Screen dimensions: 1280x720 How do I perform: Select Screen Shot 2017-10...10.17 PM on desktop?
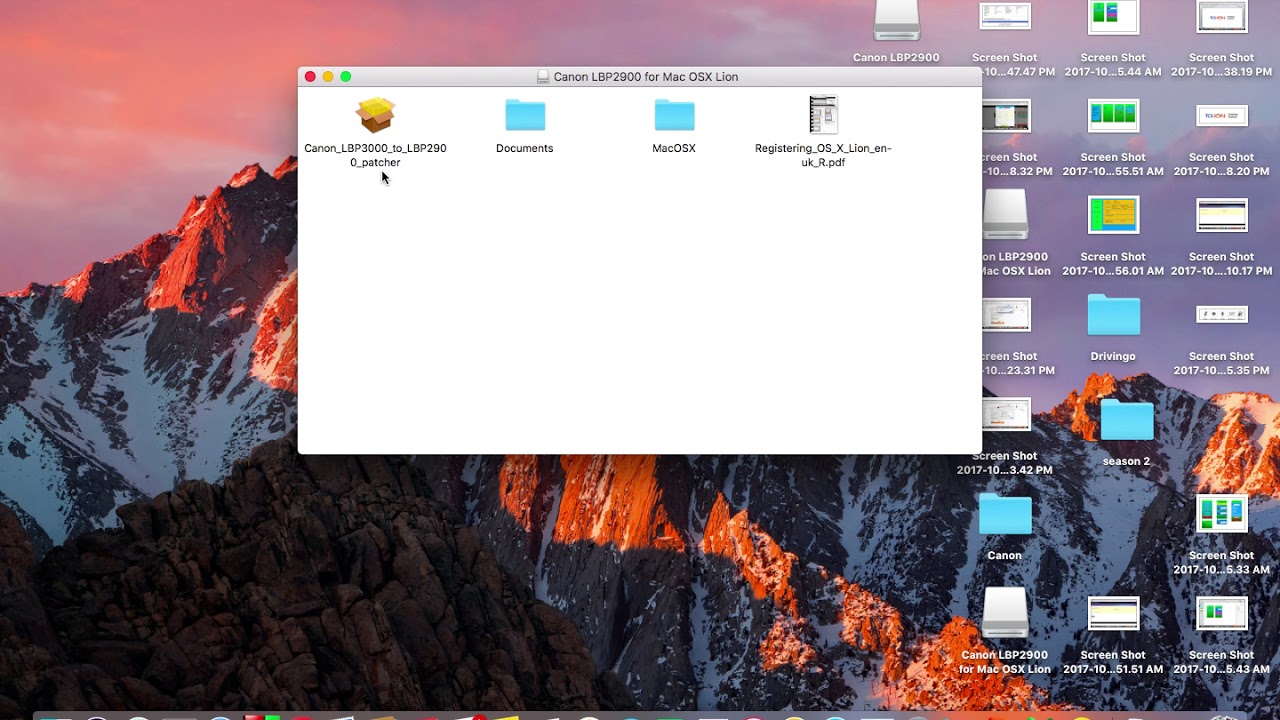coord(1221,215)
